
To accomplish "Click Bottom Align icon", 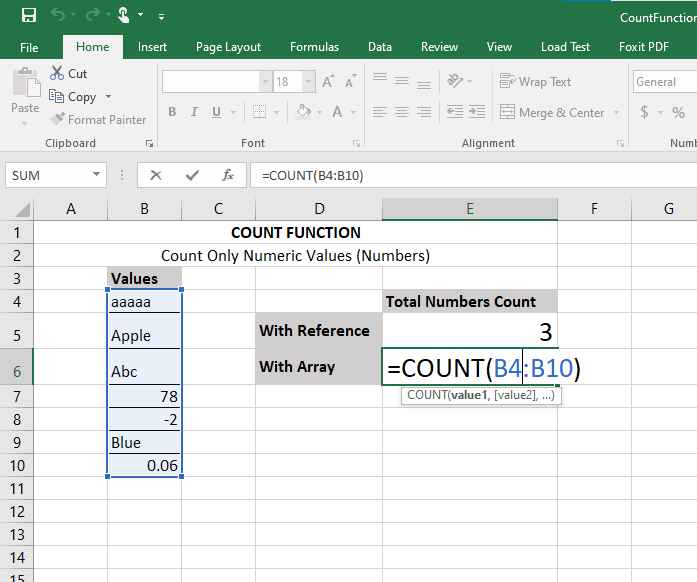I will coord(424,82).
